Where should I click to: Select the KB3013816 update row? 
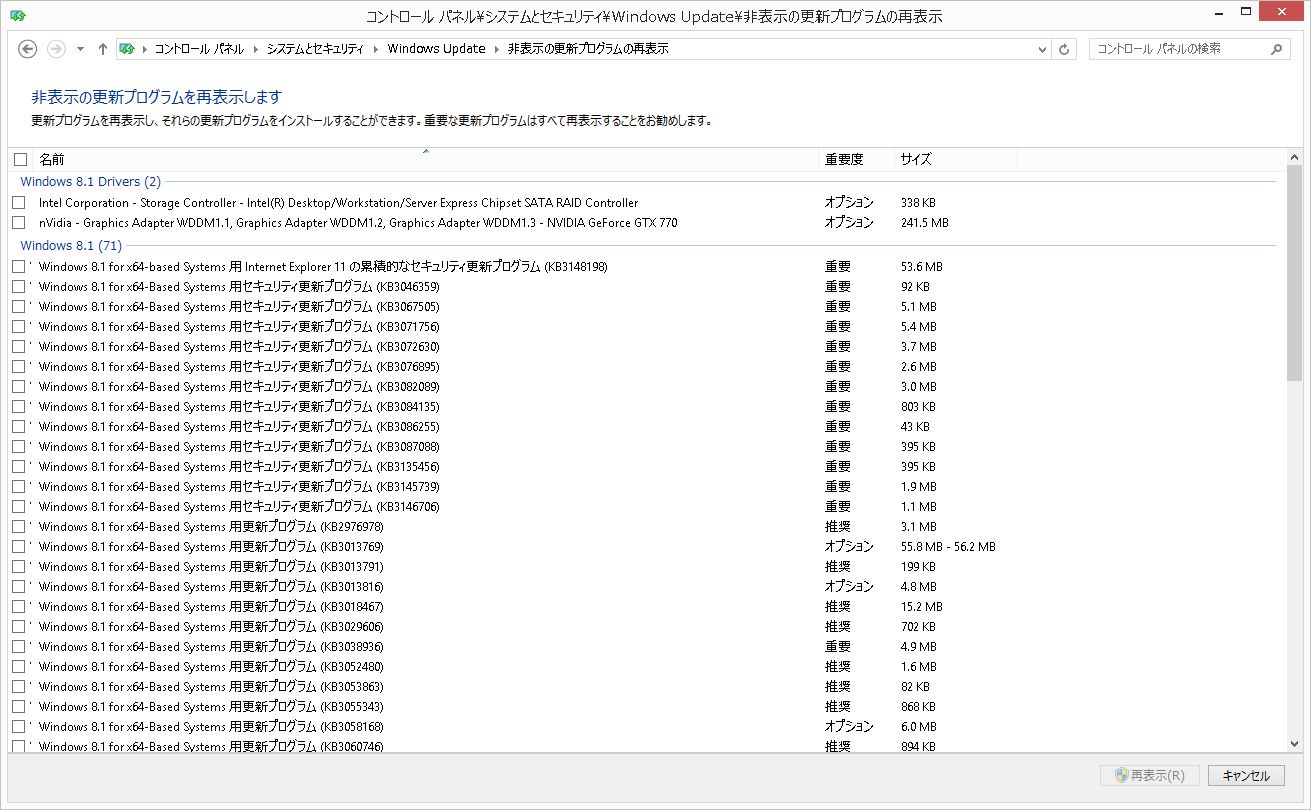click(644, 587)
